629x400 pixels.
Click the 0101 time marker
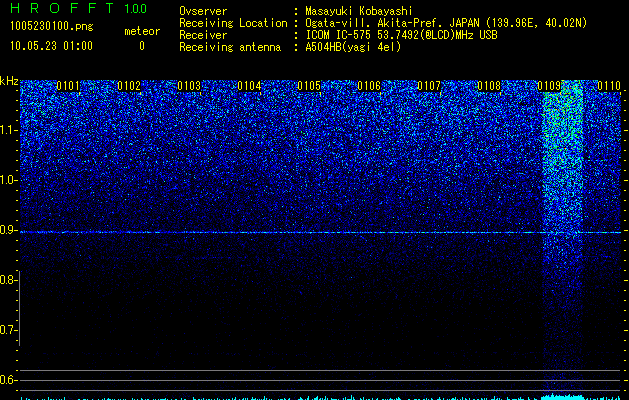coord(68,86)
